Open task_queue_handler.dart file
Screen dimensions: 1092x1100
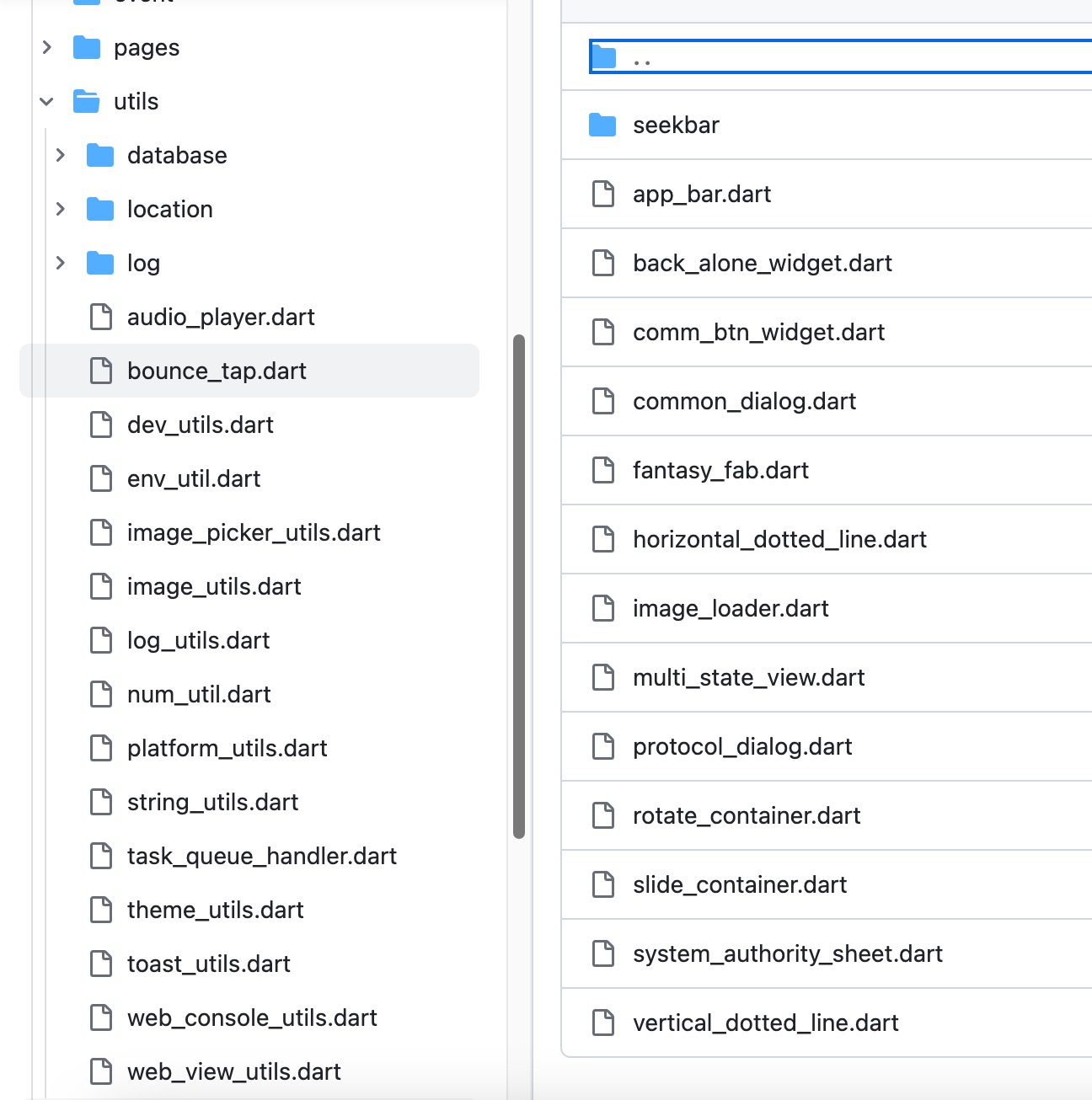[262, 857]
